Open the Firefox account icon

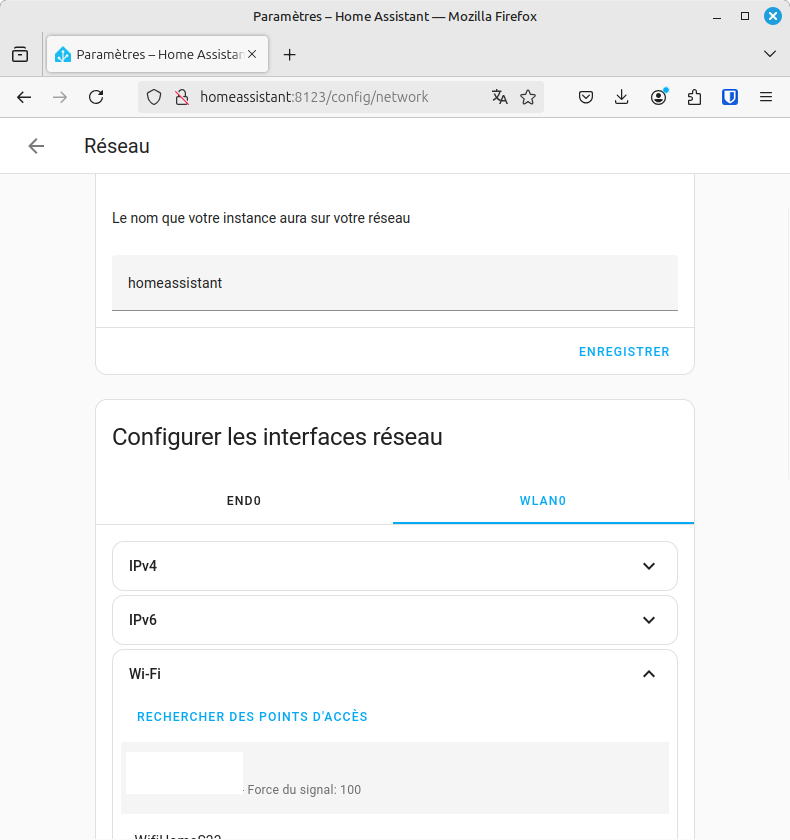point(658,97)
